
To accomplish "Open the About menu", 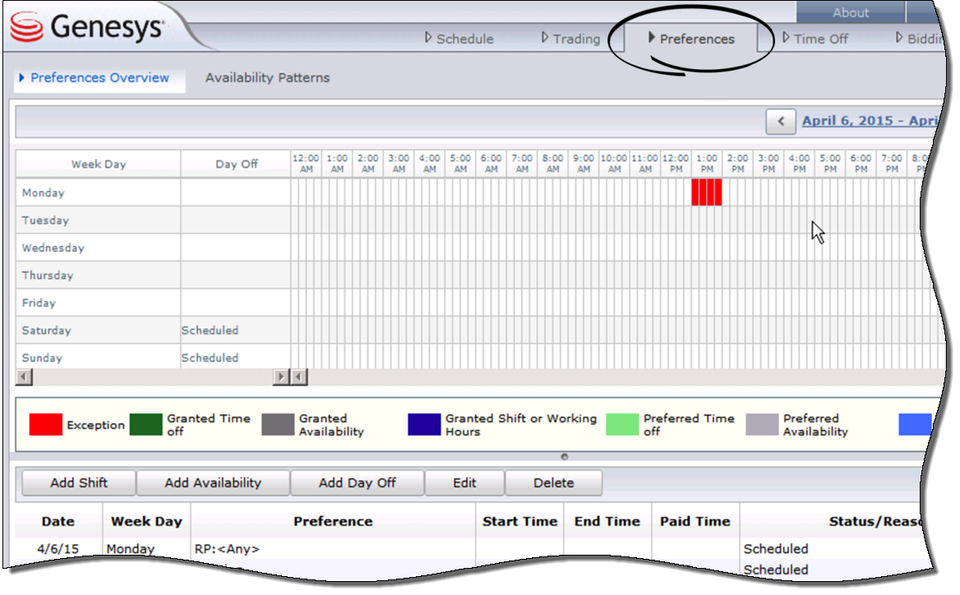I will point(850,12).
